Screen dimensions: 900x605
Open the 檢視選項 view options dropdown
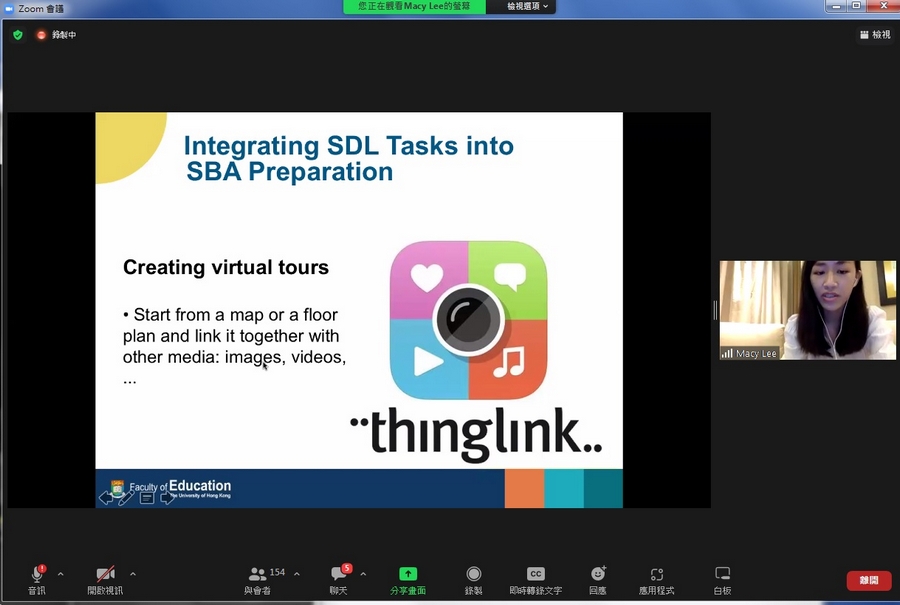(x=527, y=6)
